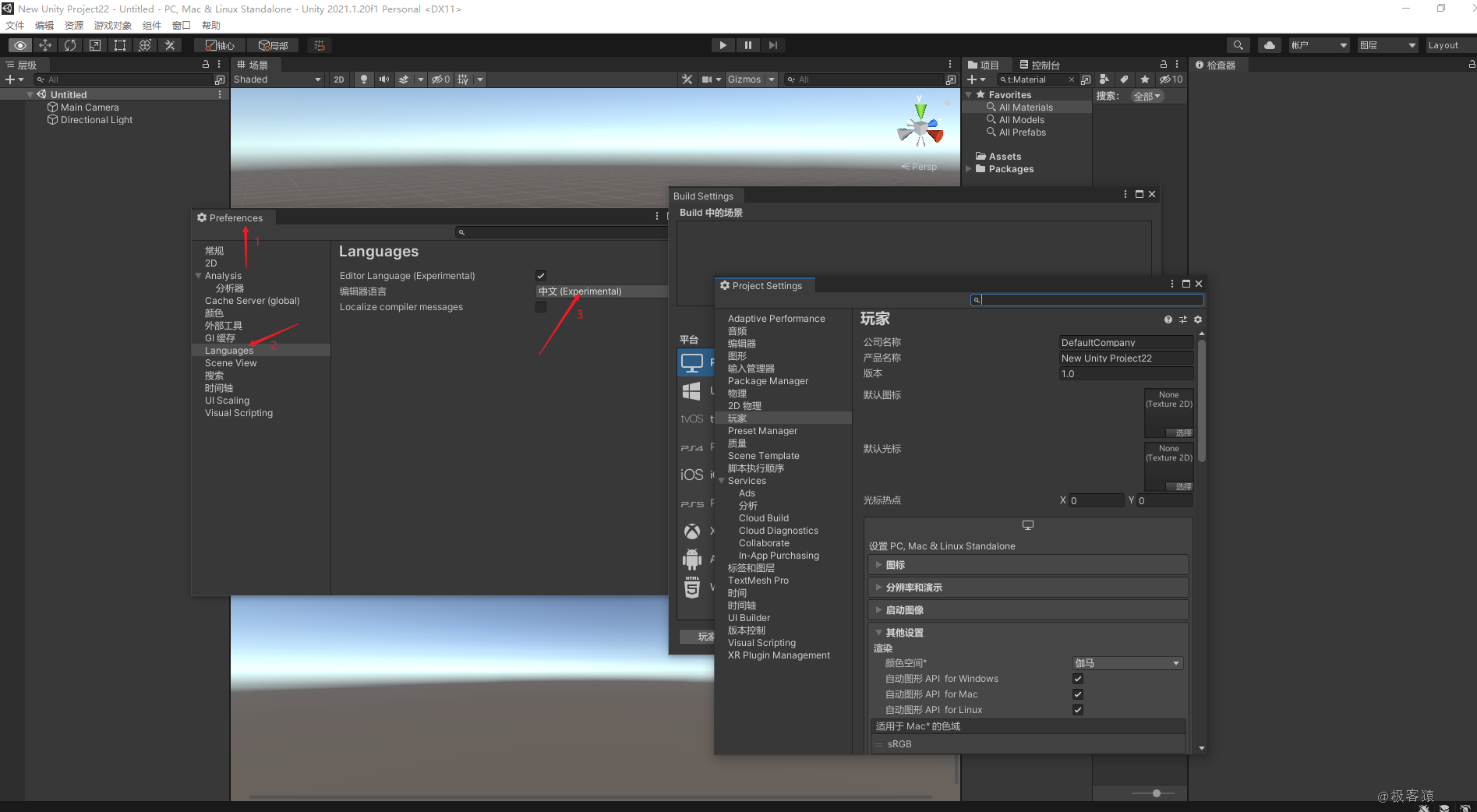1477x812 pixels.
Task: Open the cloud services icon
Action: 1269,45
